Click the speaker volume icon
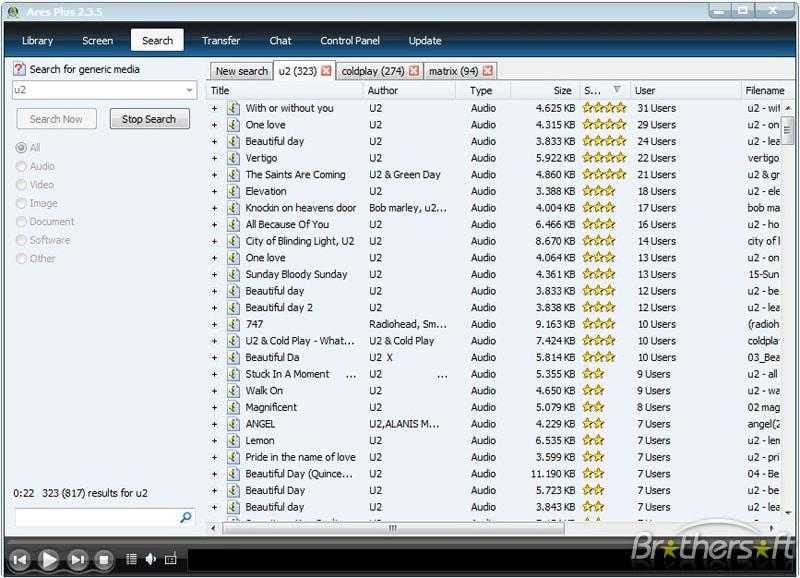Screen dimensions: 800x578 150,560
